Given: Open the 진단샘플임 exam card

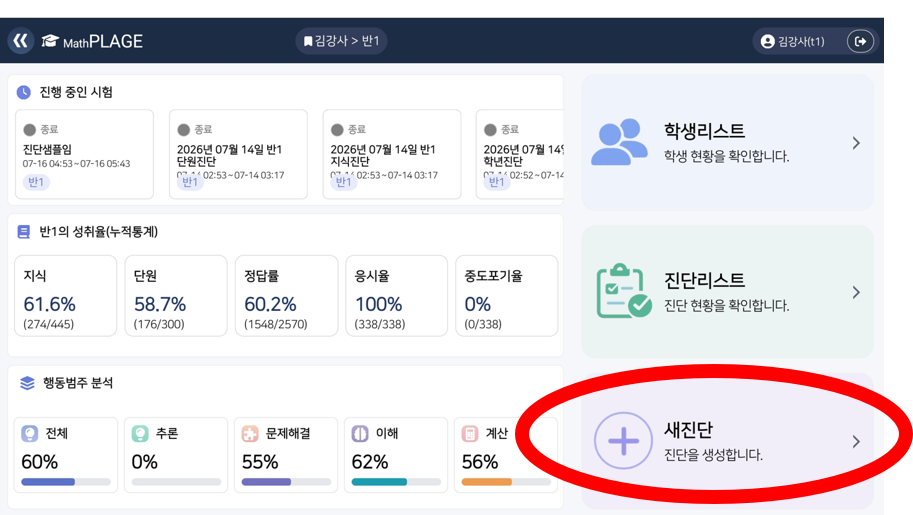Looking at the screenshot, I should pyautogui.click(x=84, y=154).
